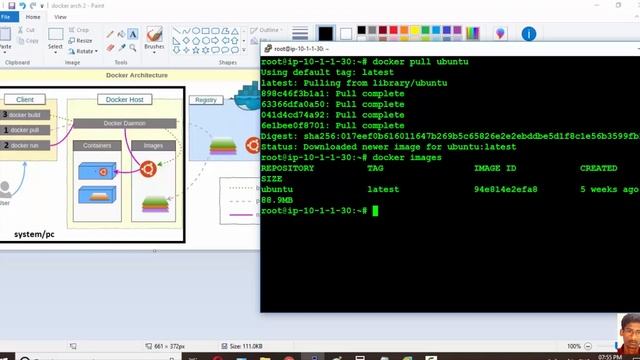The image size is (640, 360).
Task: Open the shape Outline dropdown
Action: 266,30
